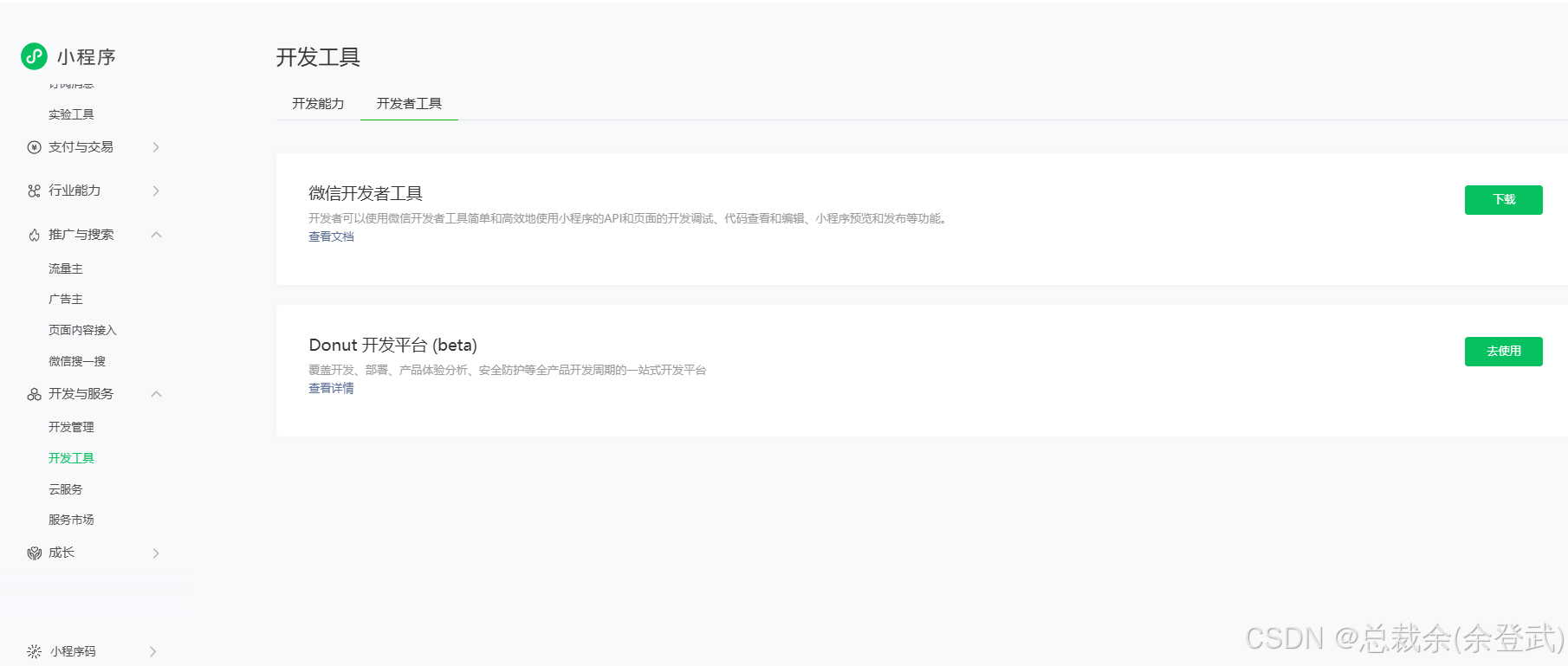Click the green 小程序 logo icon
Screen dimensions: 1568x666
tap(34, 56)
